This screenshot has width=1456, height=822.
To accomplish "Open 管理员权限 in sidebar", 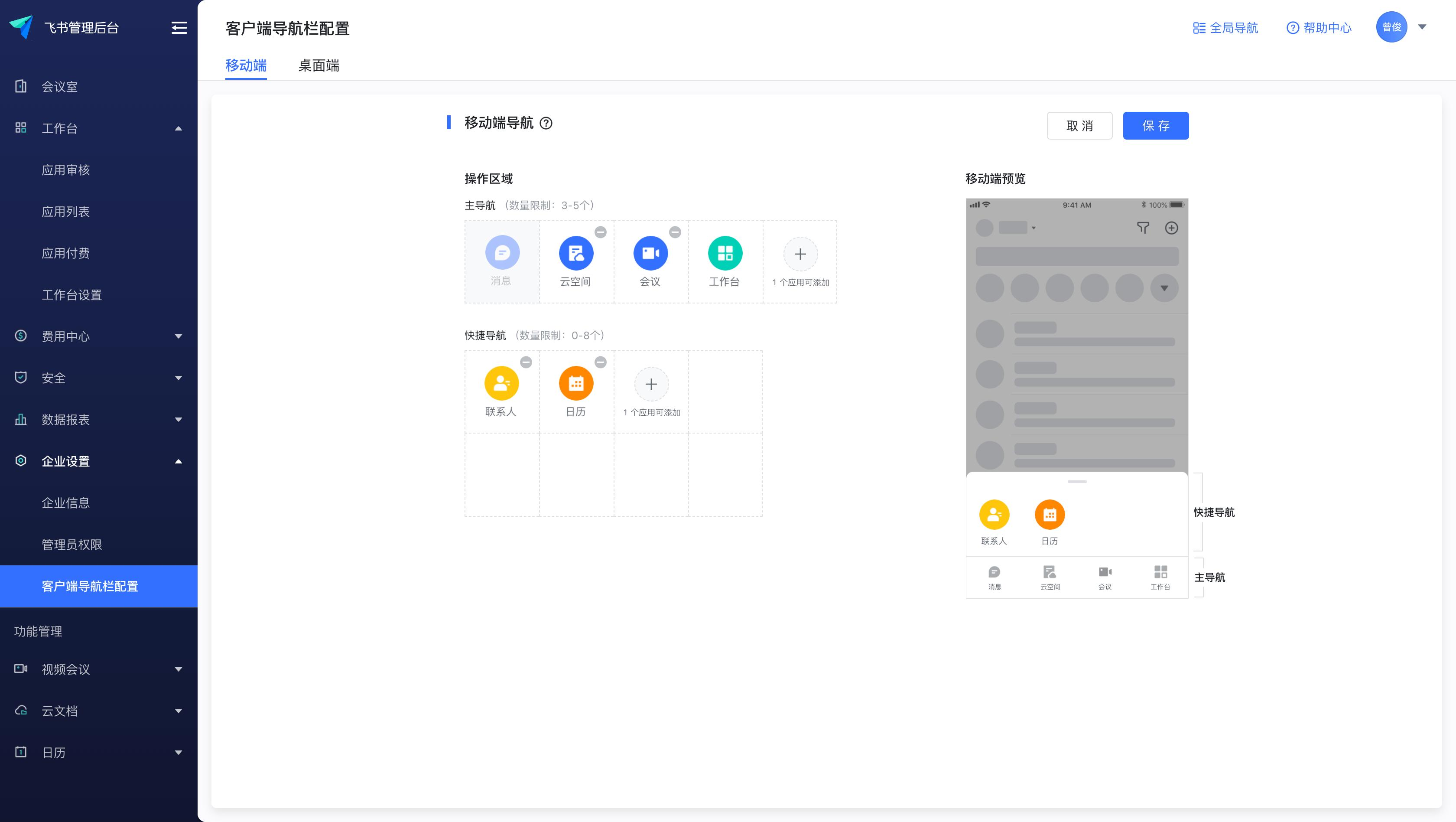I will coord(72,545).
